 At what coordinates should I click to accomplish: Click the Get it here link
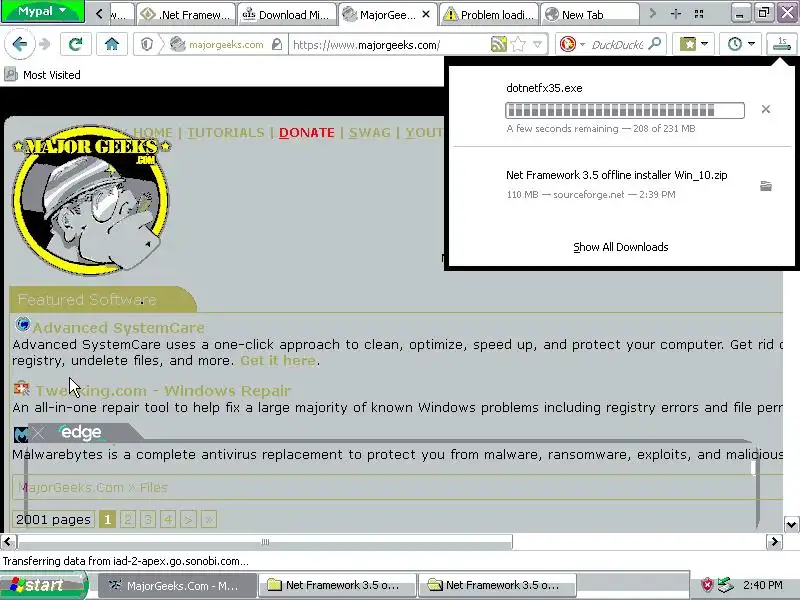(x=278, y=361)
